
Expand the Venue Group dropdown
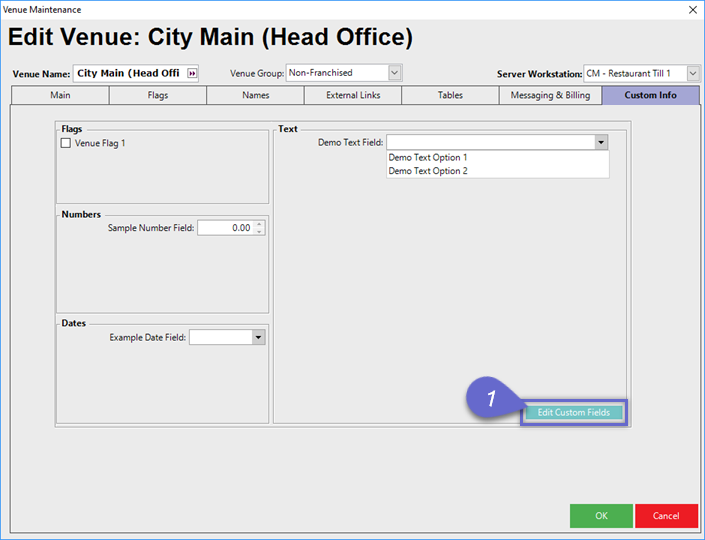[394, 73]
